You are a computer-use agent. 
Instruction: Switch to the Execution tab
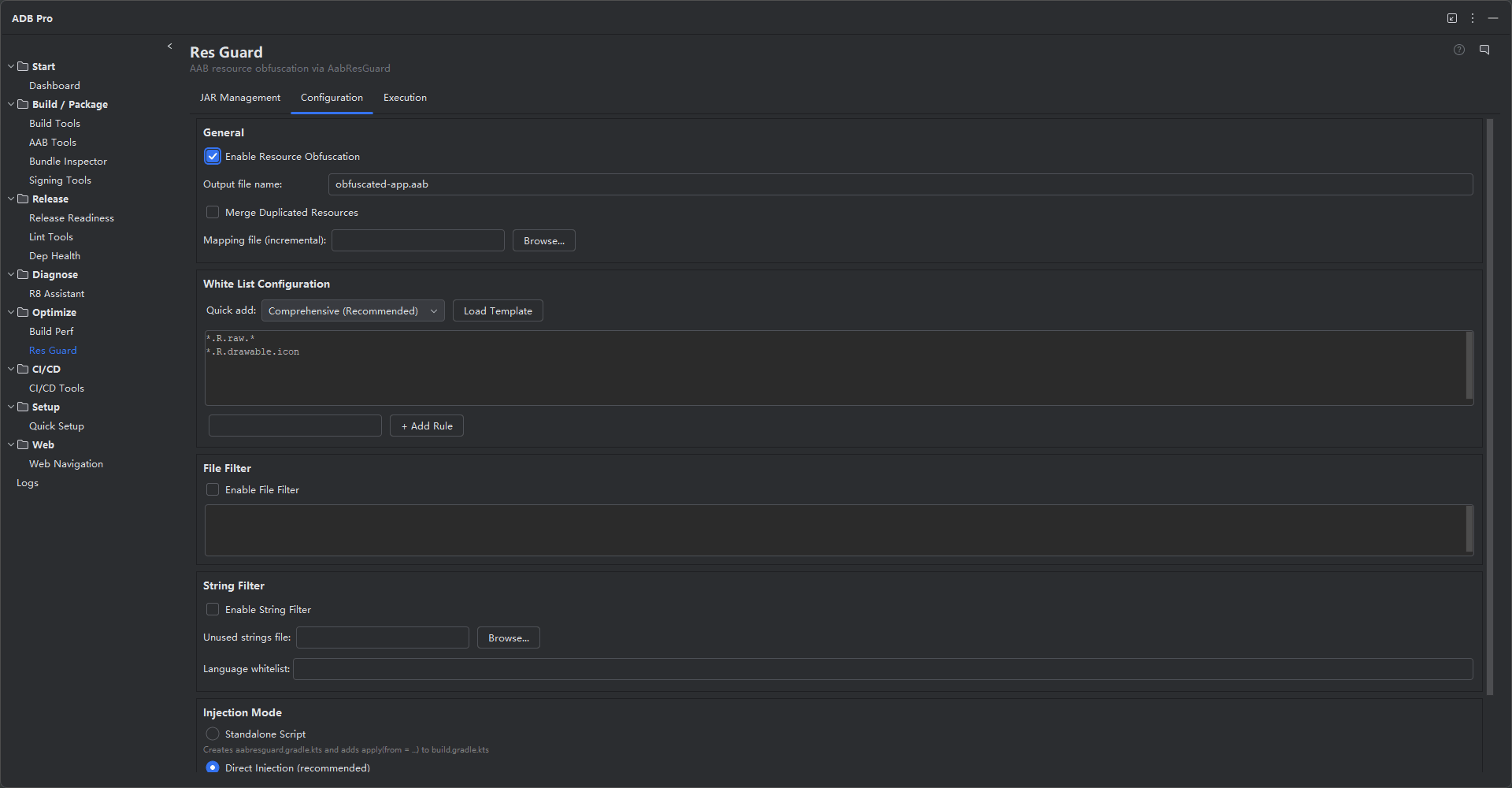405,98
